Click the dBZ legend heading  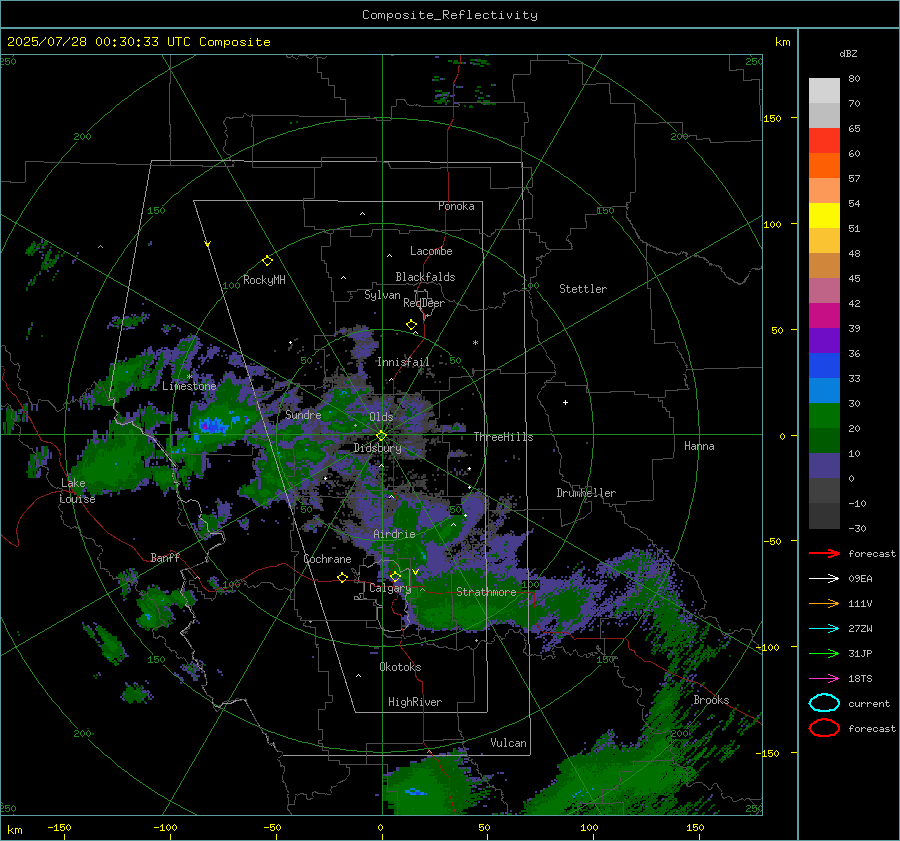[x=848, y=53]
